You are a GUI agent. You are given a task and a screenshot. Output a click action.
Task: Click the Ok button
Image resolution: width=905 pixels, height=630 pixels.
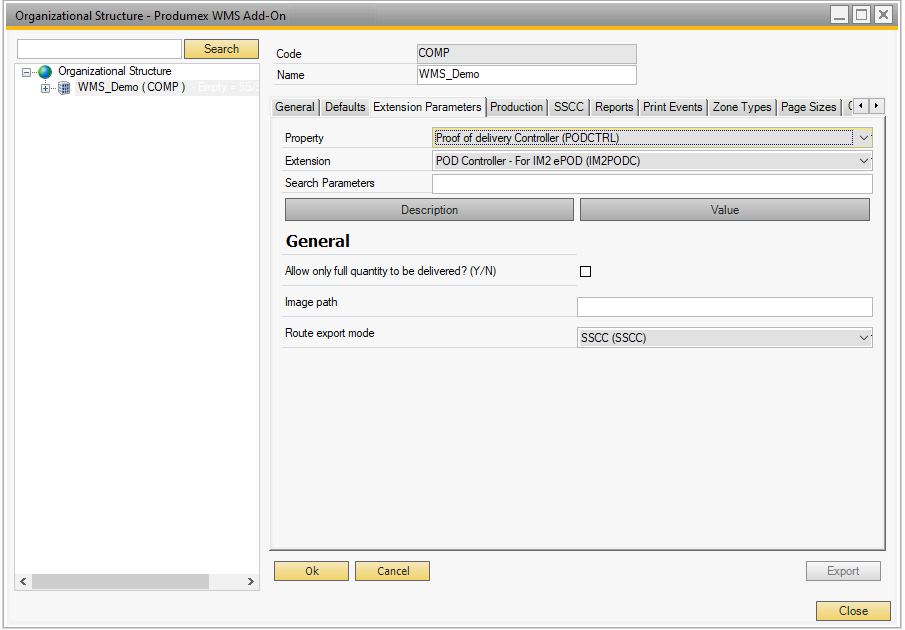coord(311,570)
